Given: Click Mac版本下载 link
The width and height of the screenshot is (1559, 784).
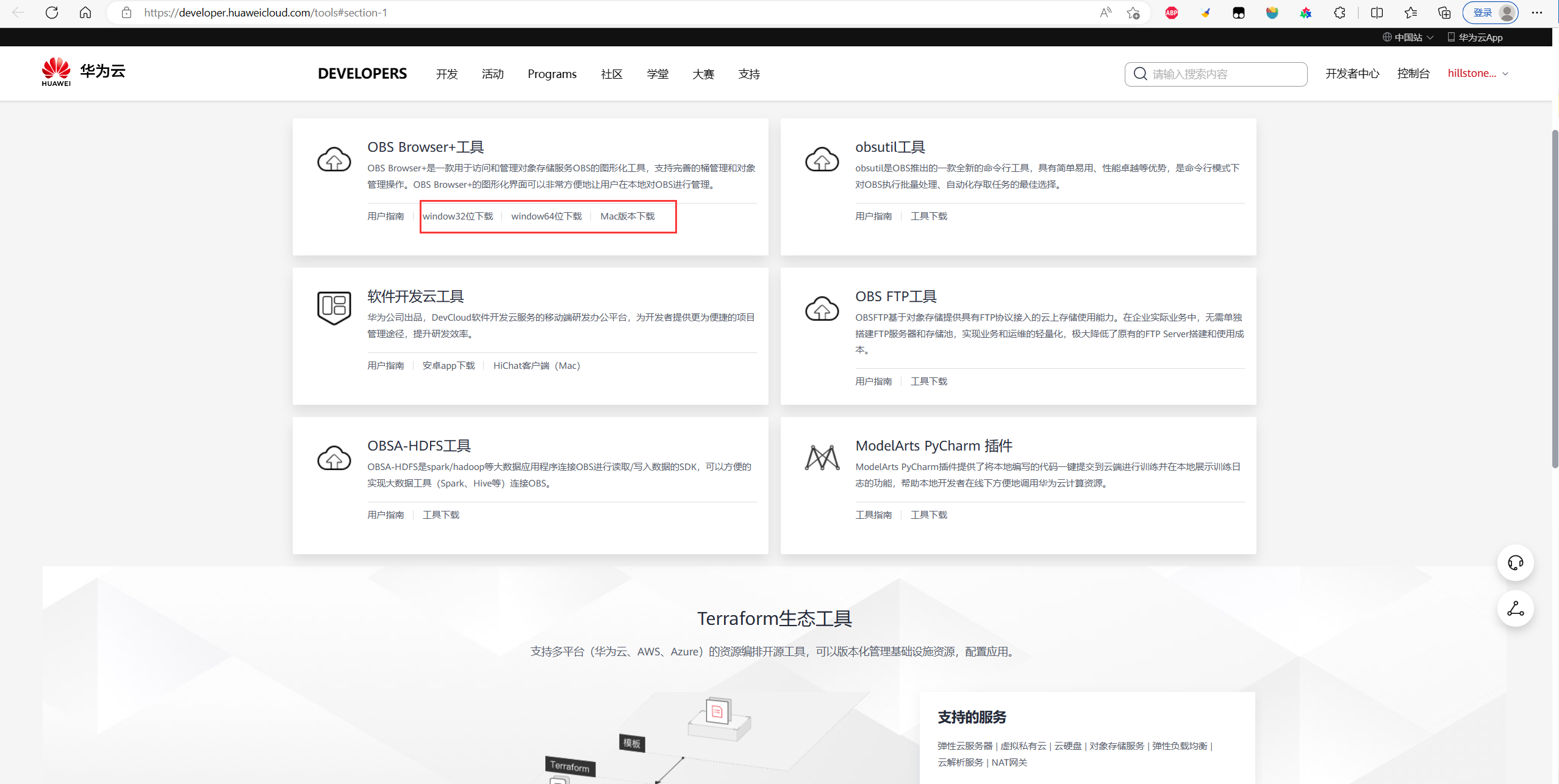Looking at the screenshot, I should tap(628, 216).
